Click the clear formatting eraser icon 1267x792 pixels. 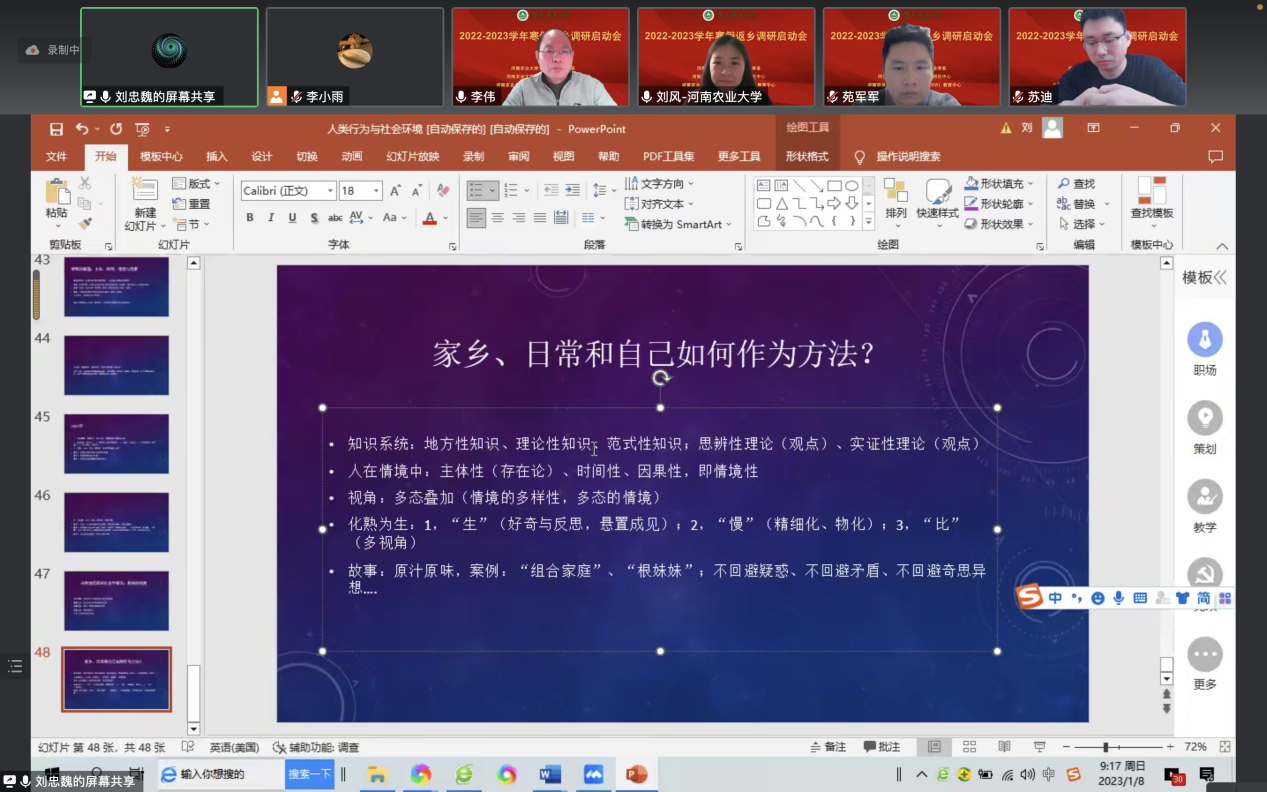click(443, 190)
